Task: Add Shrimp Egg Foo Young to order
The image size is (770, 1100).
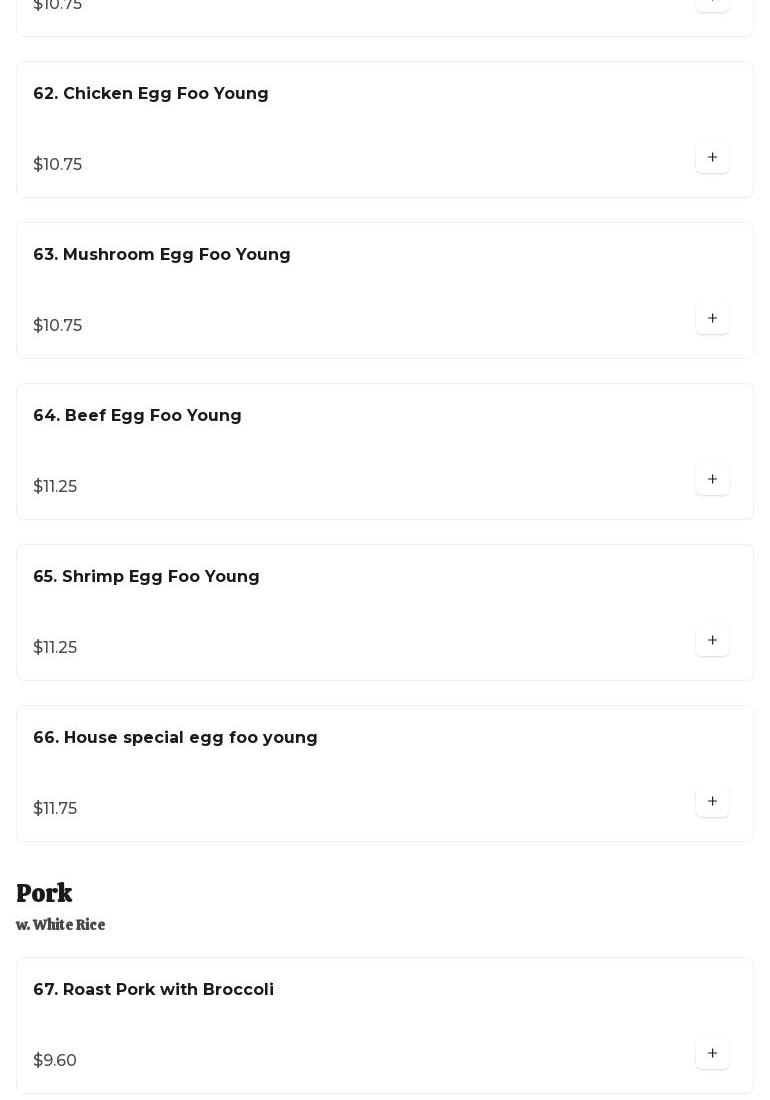Action: [712, 640]
